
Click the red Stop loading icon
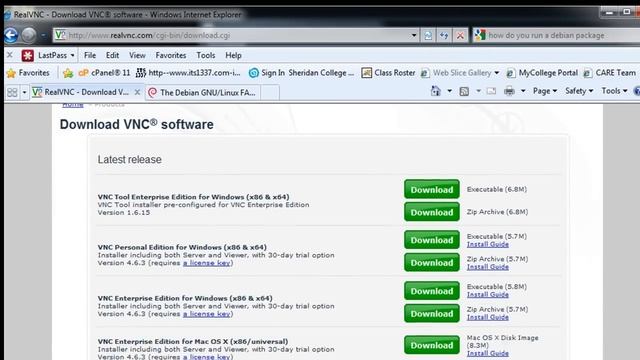[x=460, y=36]
